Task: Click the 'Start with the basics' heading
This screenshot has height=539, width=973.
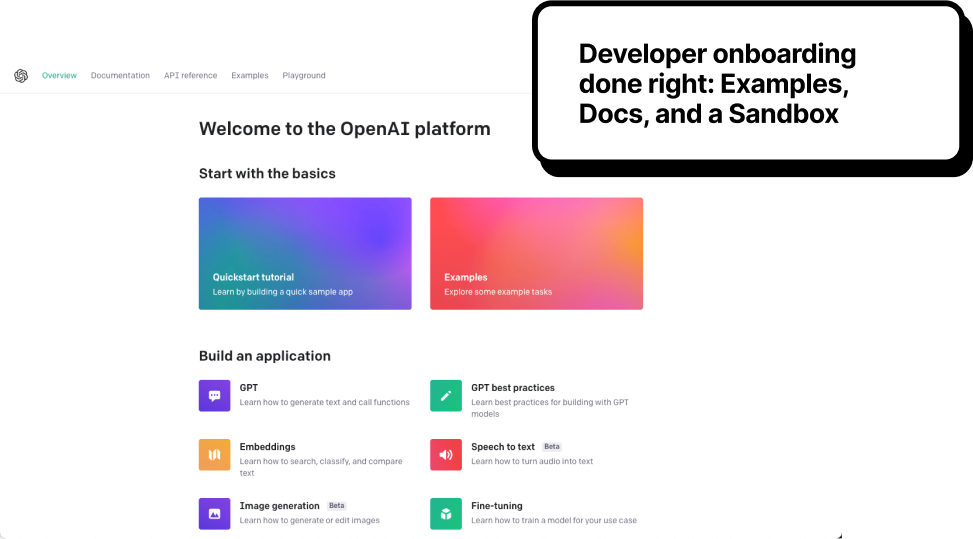Action: coord(267,174)
